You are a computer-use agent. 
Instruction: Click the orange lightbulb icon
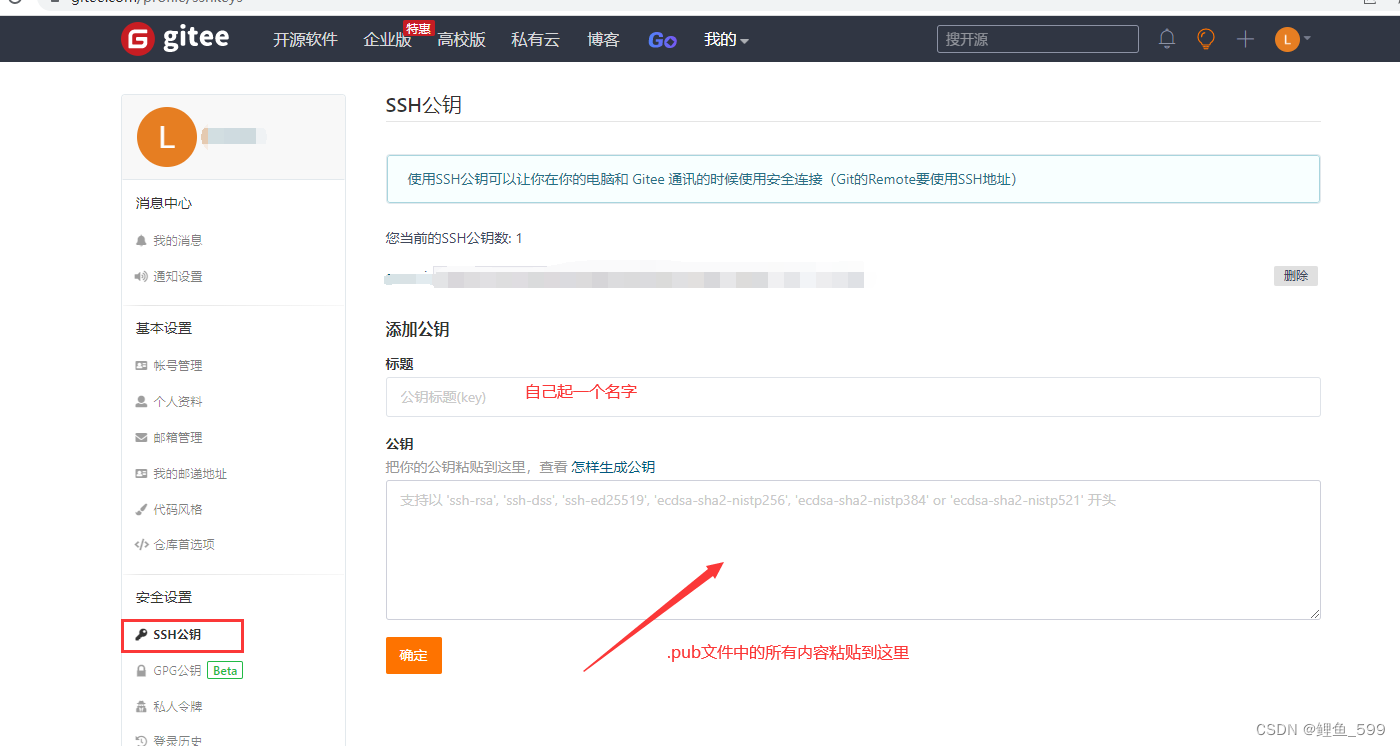pyautogui.click(x=1206, y=39)
